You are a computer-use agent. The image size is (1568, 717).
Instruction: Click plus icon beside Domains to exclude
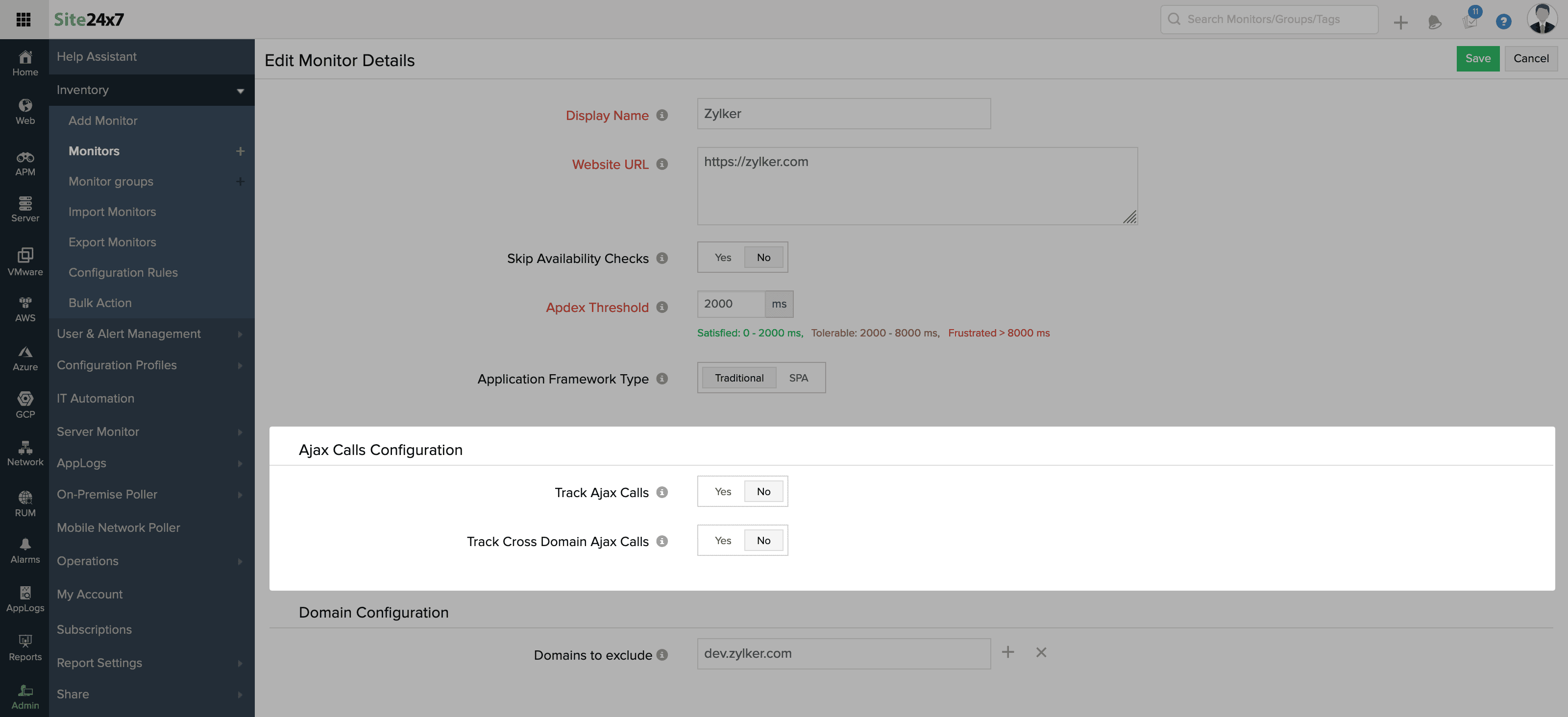pos(1008,652)
